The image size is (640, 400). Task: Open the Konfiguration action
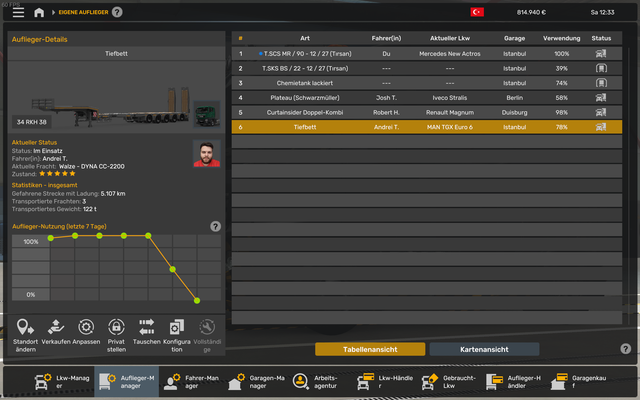click(x=177, y=335)
